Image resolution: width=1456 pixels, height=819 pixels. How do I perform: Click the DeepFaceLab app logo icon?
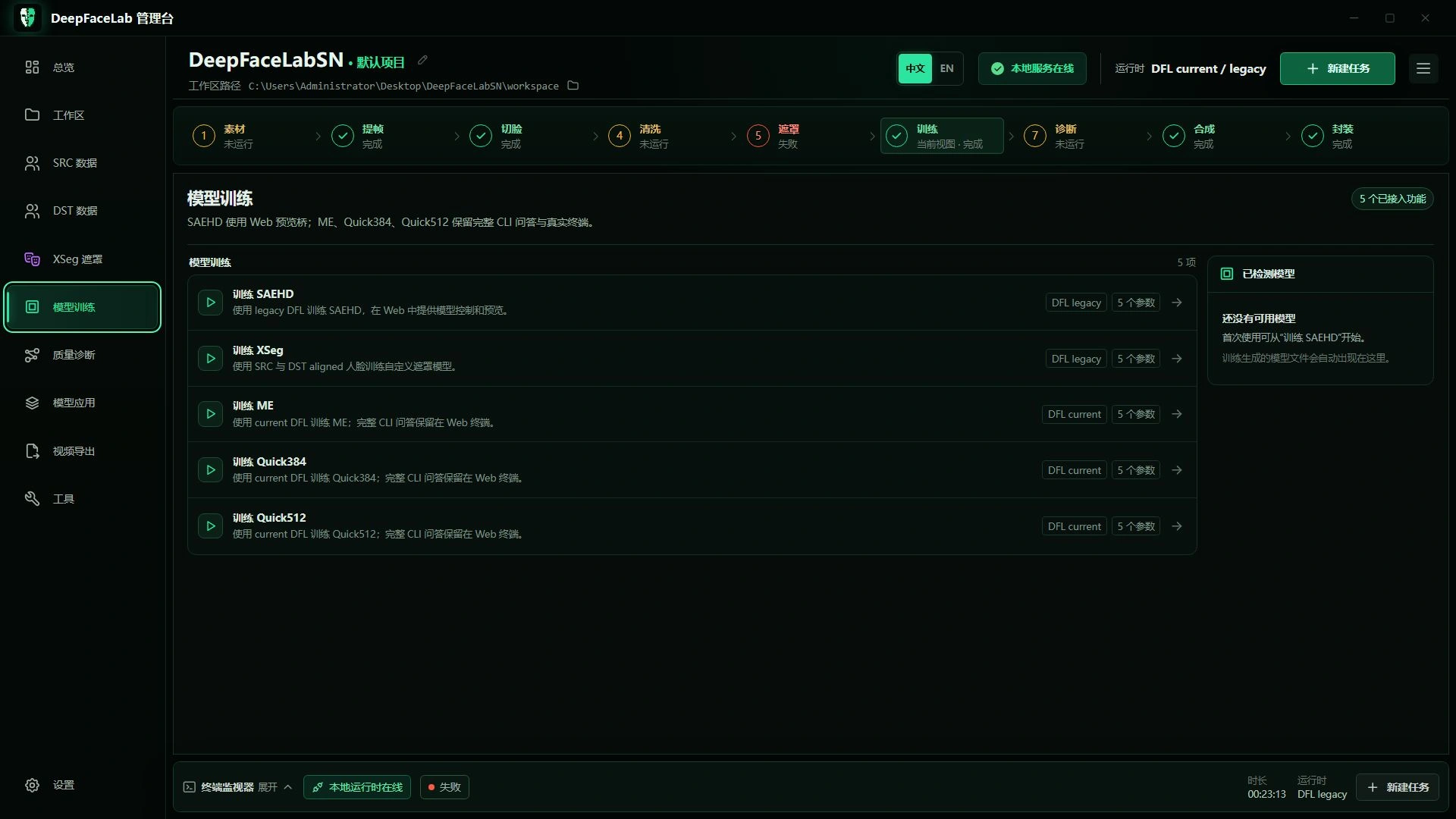[28, 17]
